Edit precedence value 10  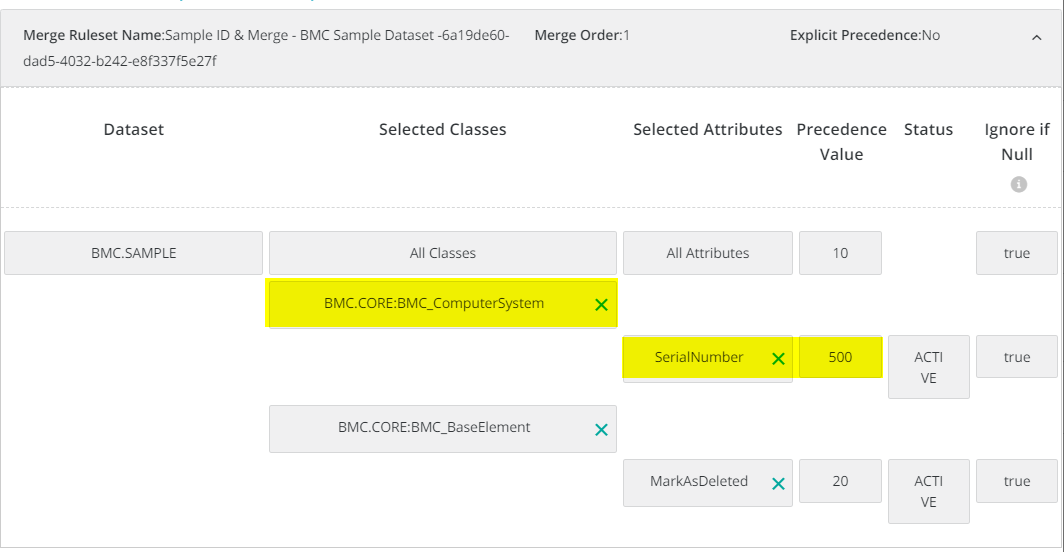click(840, 253)
